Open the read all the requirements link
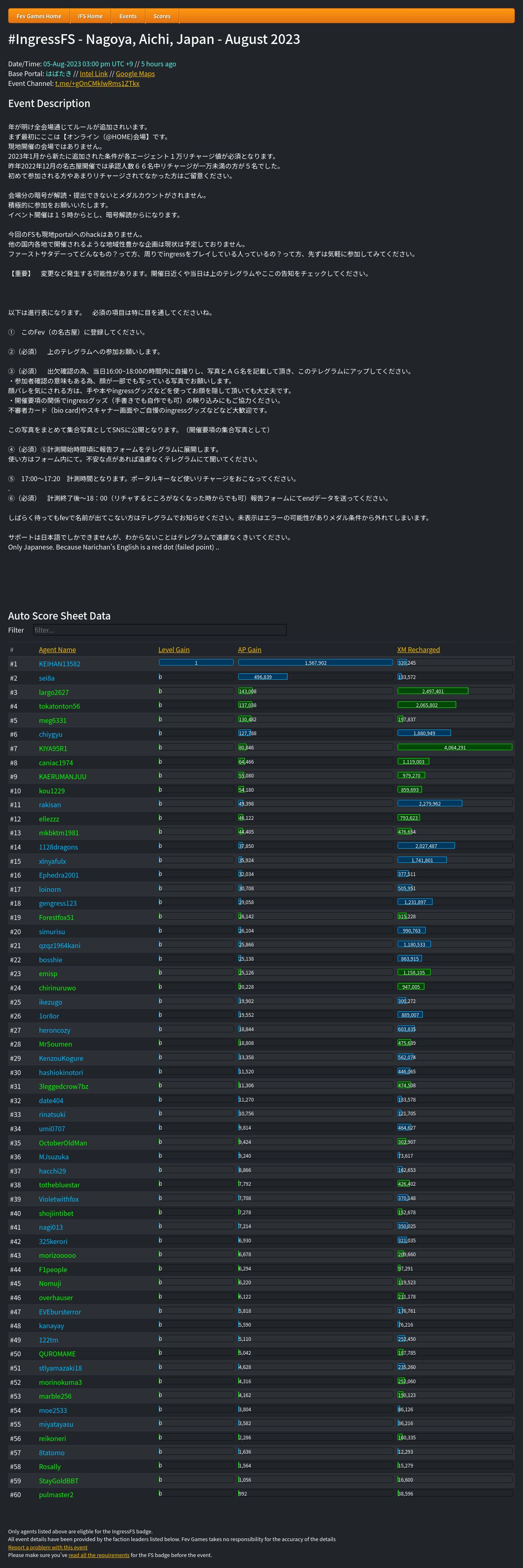 coord(99,1555)
